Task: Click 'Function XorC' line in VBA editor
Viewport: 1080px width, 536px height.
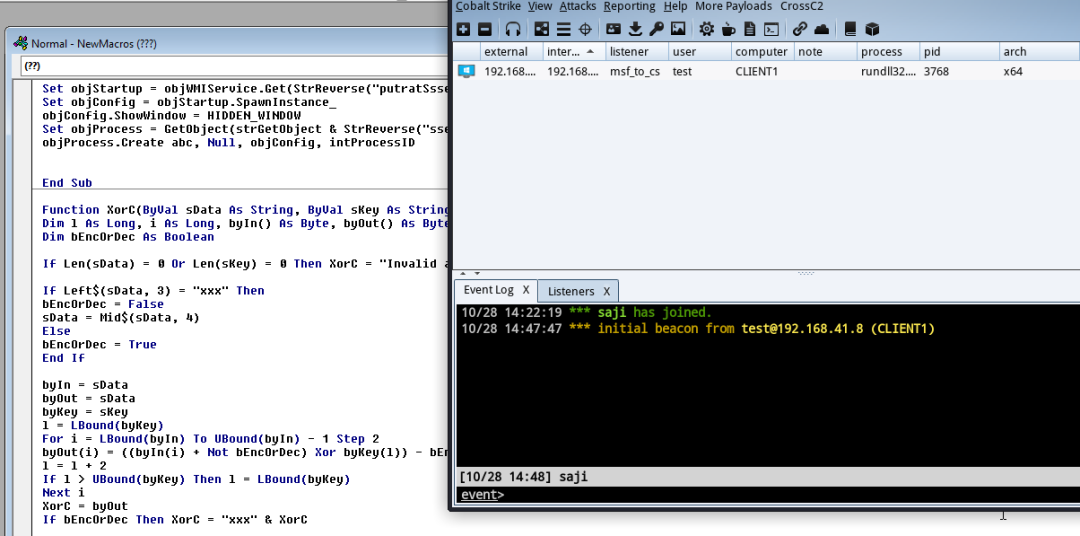Action: (x=245, y=209)
